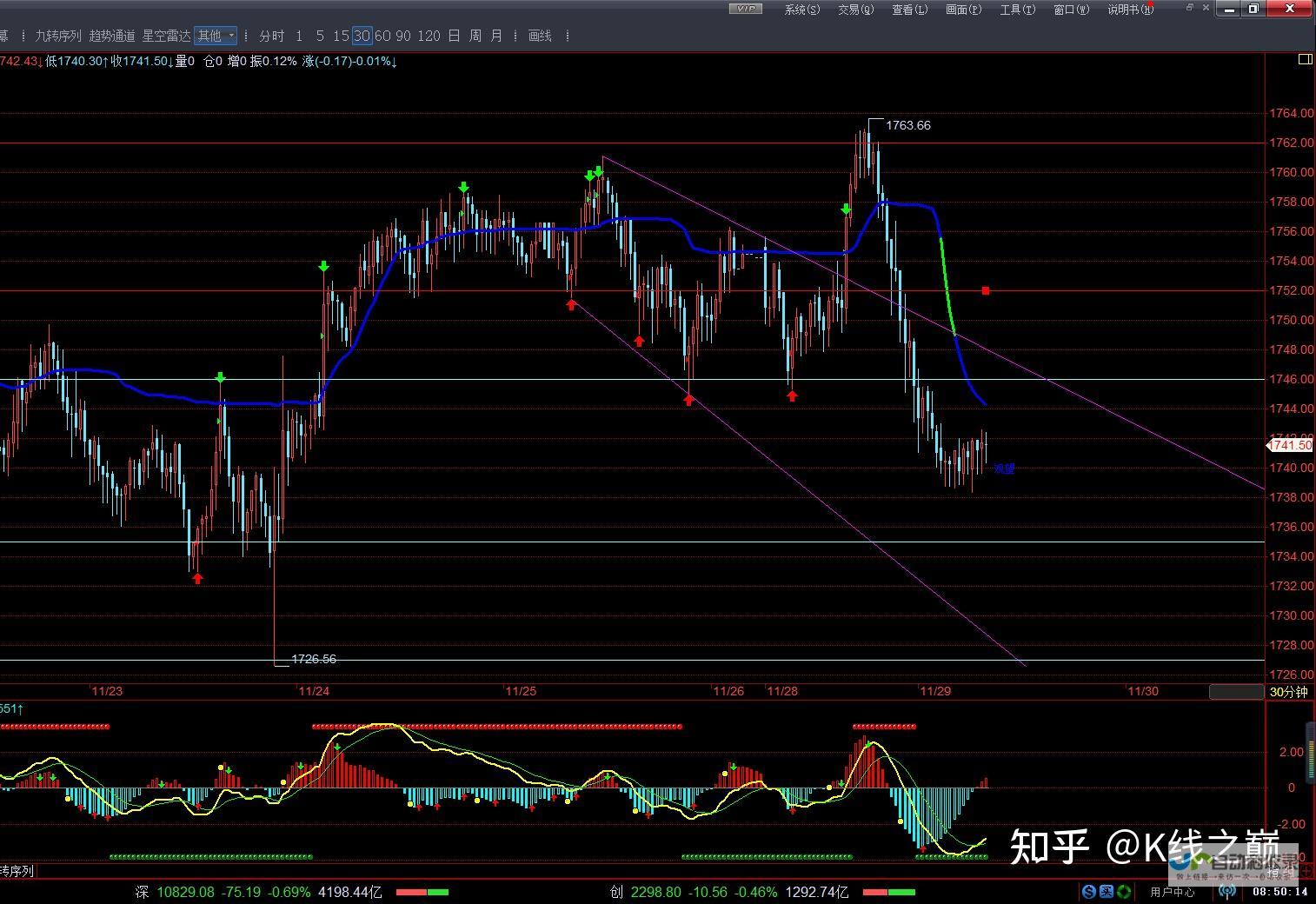Click the toolbar grip after 画线
1316x904 pixels.
568,36
